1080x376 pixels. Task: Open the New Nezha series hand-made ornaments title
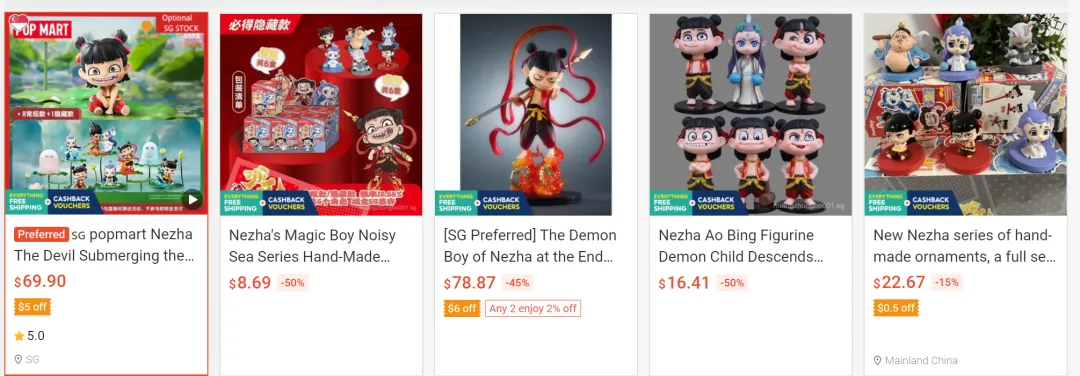[964, 246]
